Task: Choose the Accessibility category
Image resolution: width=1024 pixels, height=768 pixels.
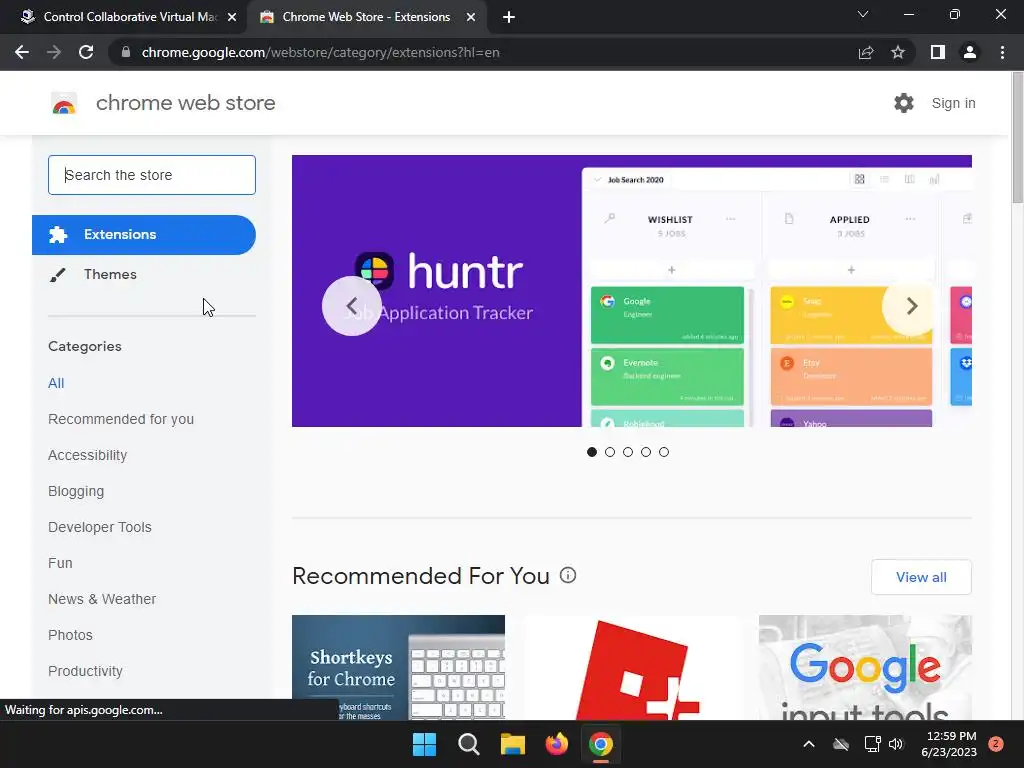Action: point(88,455)
